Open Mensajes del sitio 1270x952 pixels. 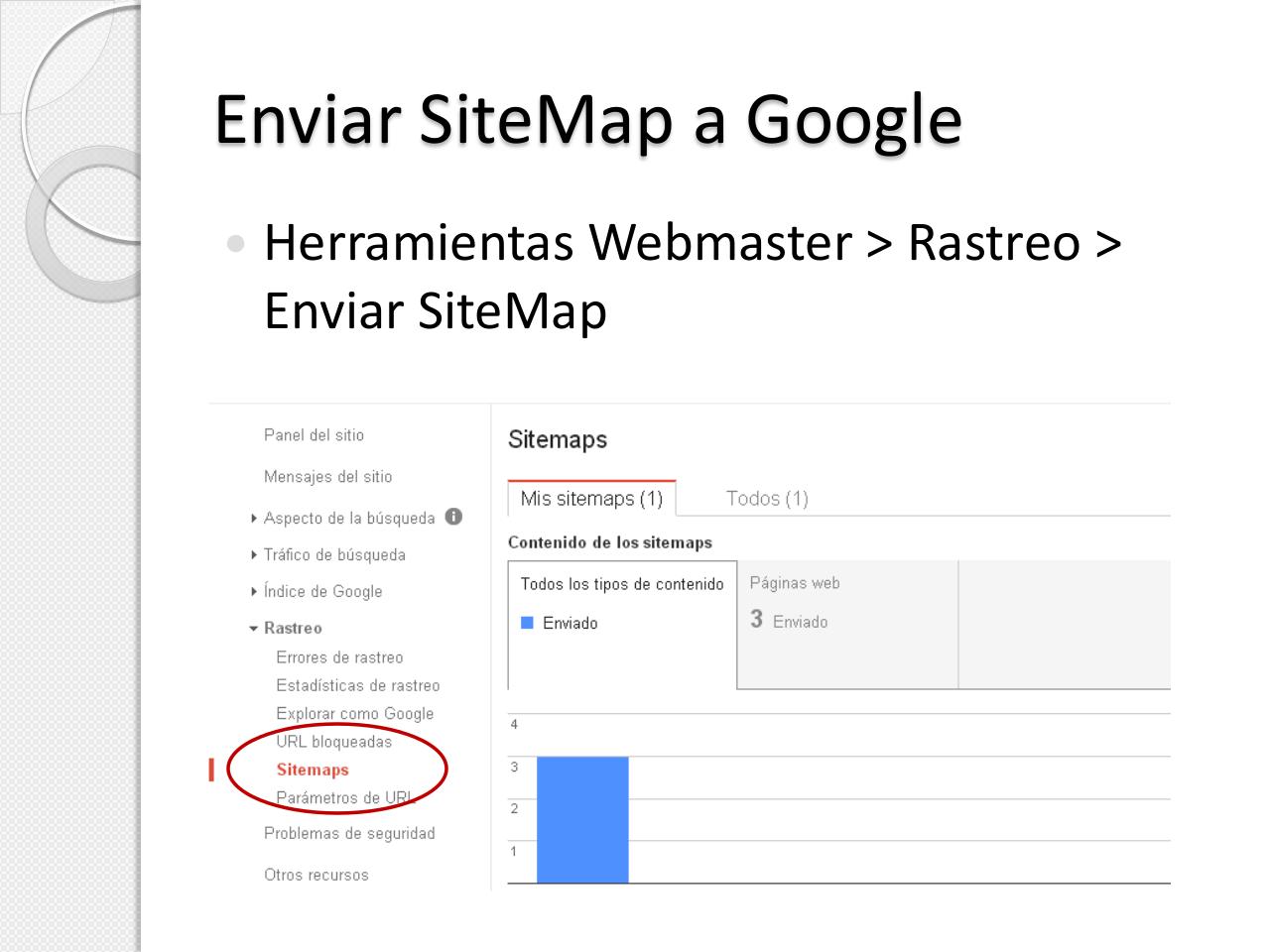coord(327,476)
